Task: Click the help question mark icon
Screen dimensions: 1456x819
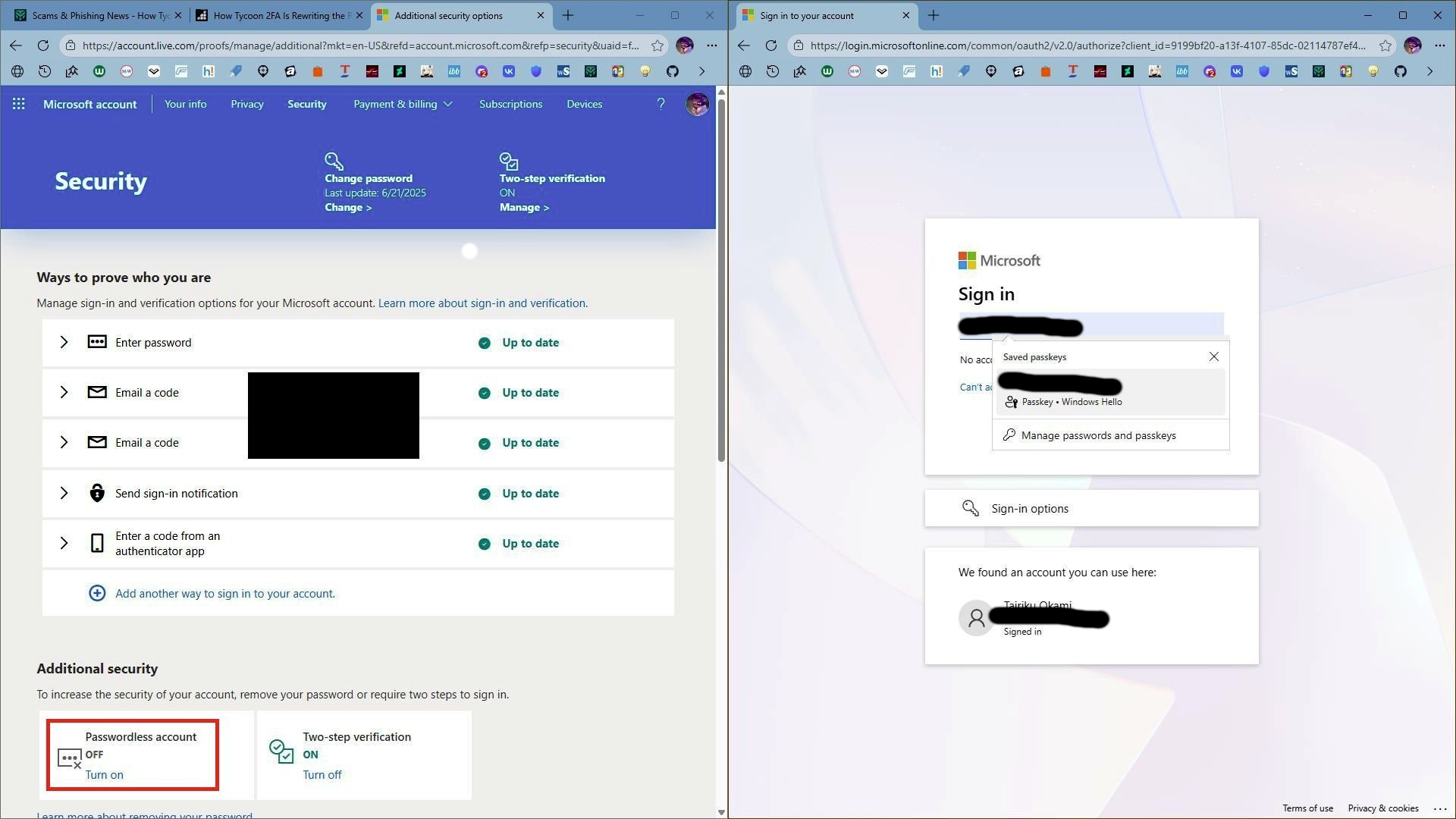Action: coord(661,104)
